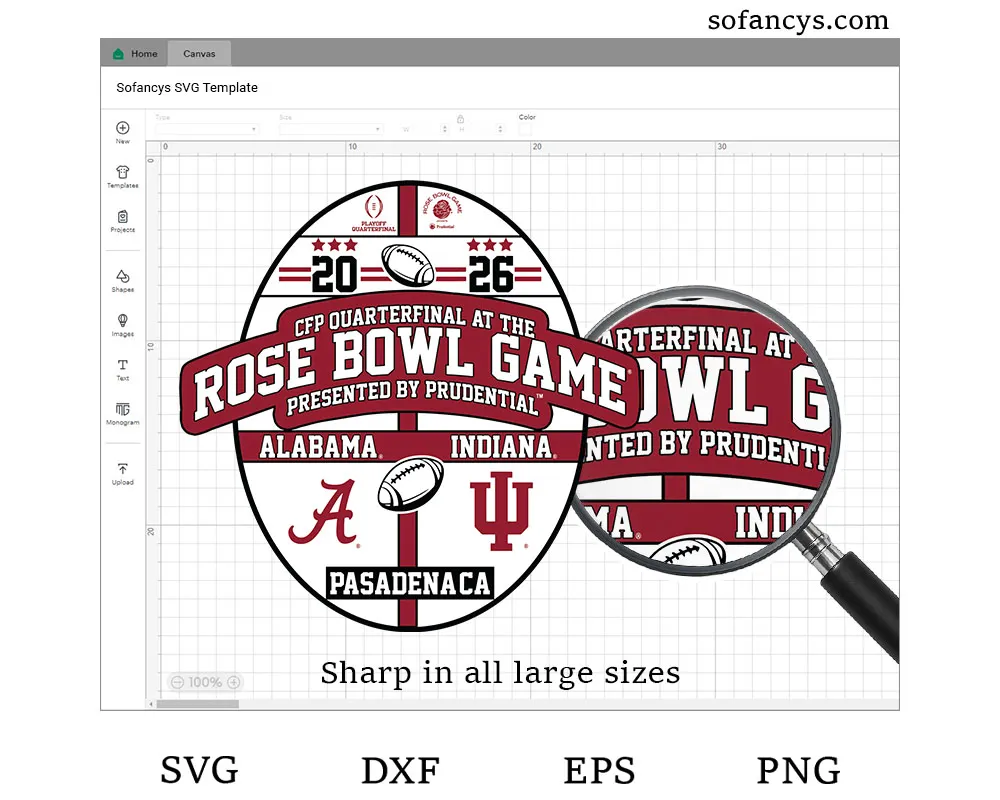The image size is (1000, 800).
Task: Click the width W stepper arrows
Action: (443, 129)
